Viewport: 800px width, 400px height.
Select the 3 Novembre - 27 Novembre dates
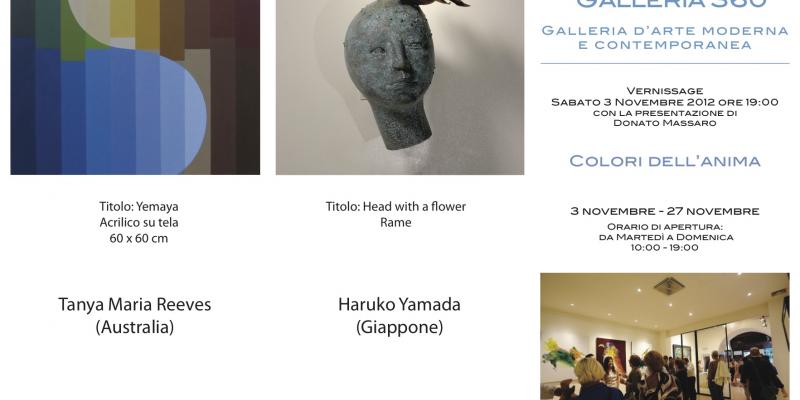pyautogui.click(x=665, y=211)
